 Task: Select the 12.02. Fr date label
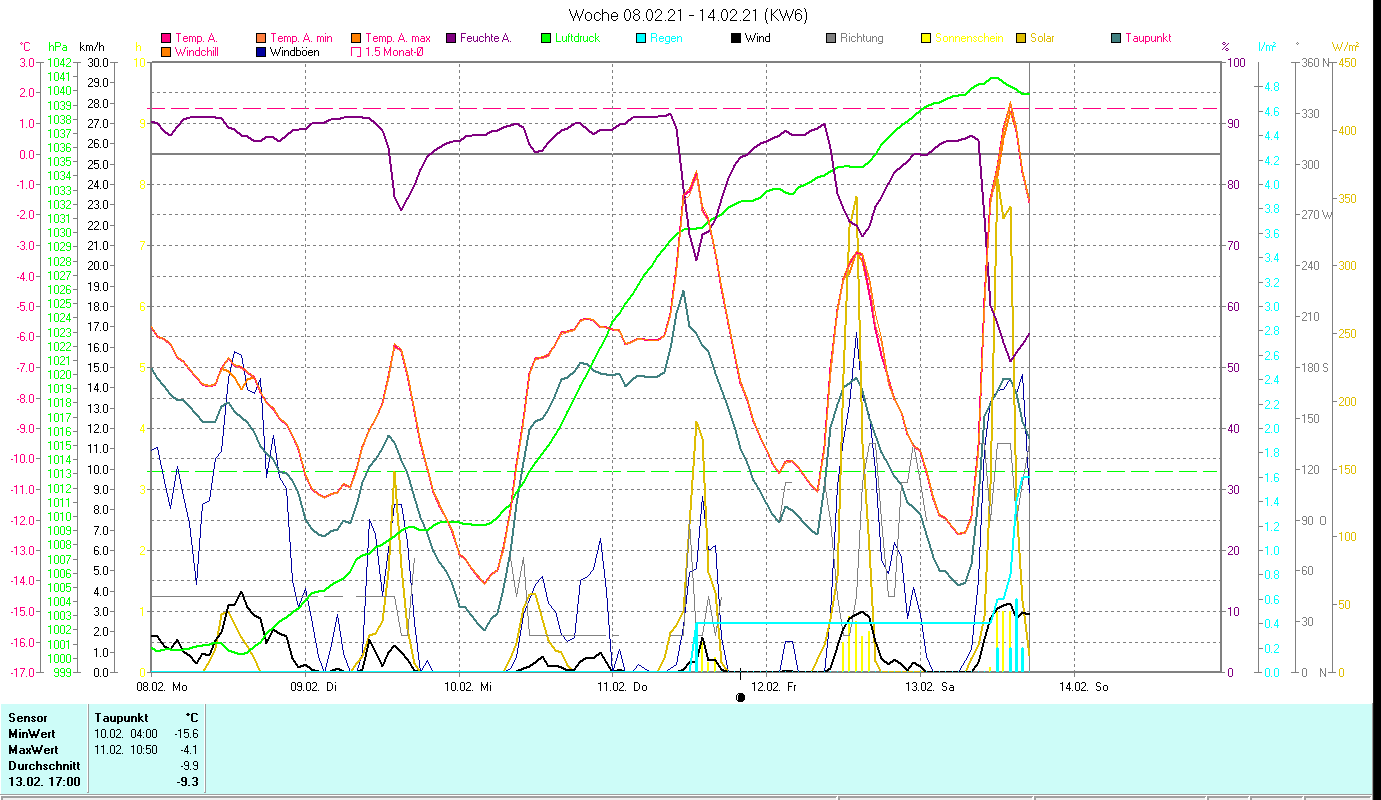tap(774, 687)
